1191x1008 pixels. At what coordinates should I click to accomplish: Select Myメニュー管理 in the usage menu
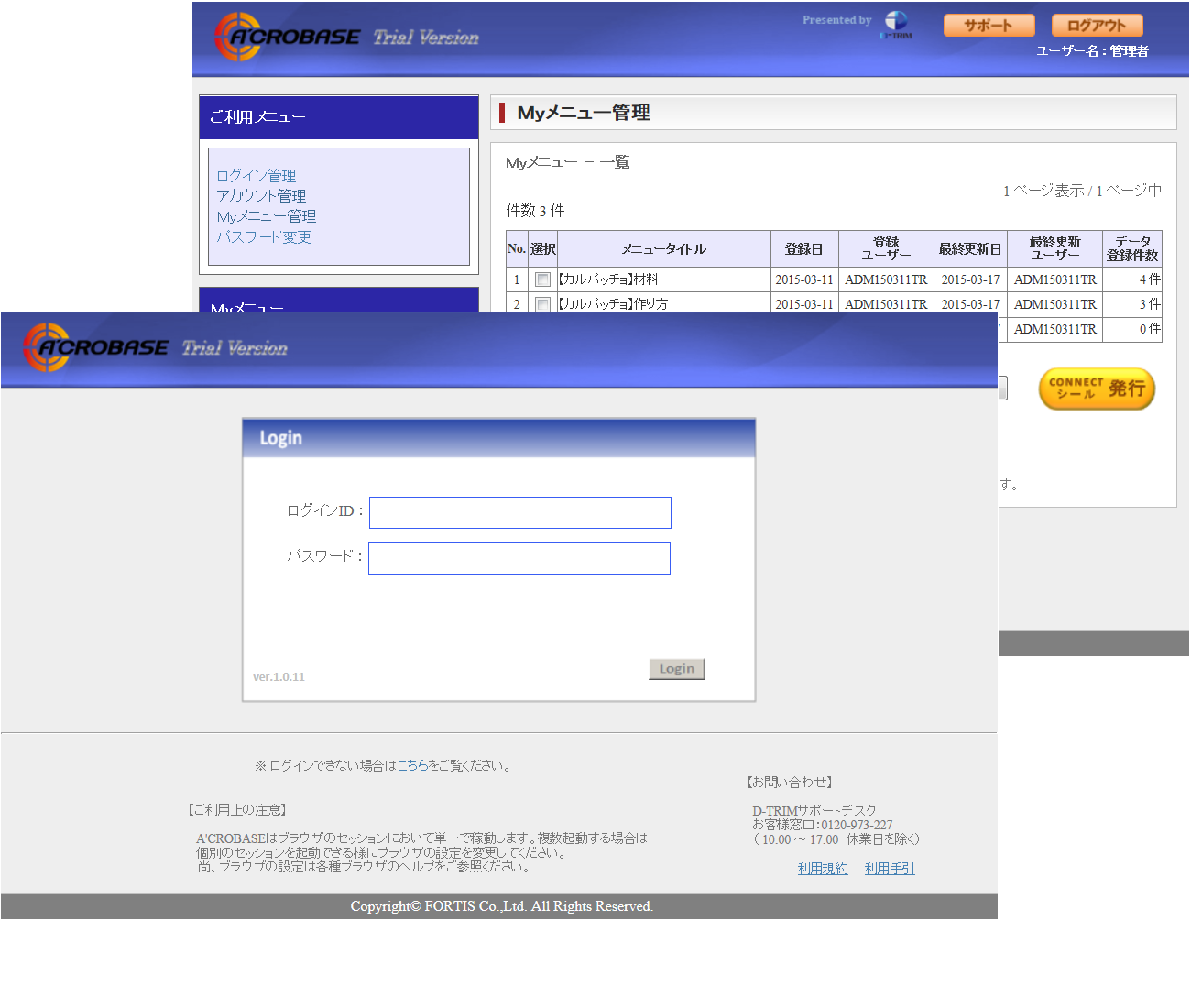[x=266, y=216]
